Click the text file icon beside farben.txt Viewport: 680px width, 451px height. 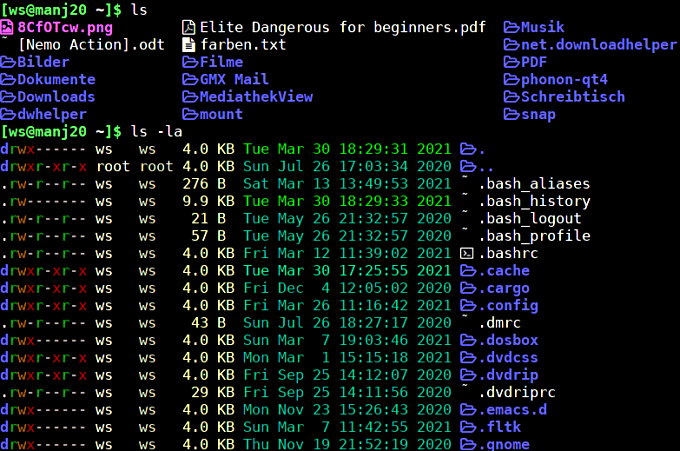pos(189,45)
